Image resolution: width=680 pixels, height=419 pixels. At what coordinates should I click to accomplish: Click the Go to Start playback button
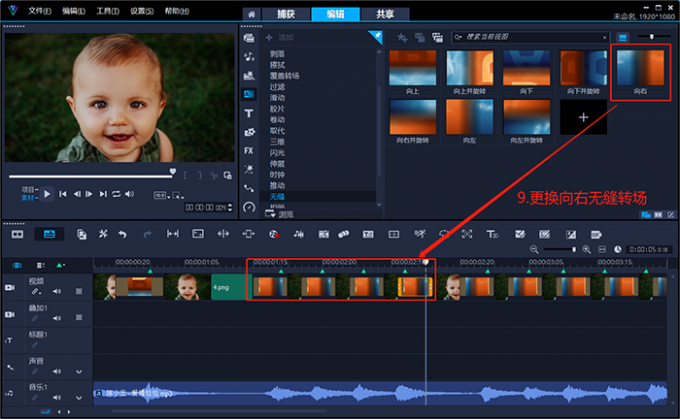(x=63, y=194)
